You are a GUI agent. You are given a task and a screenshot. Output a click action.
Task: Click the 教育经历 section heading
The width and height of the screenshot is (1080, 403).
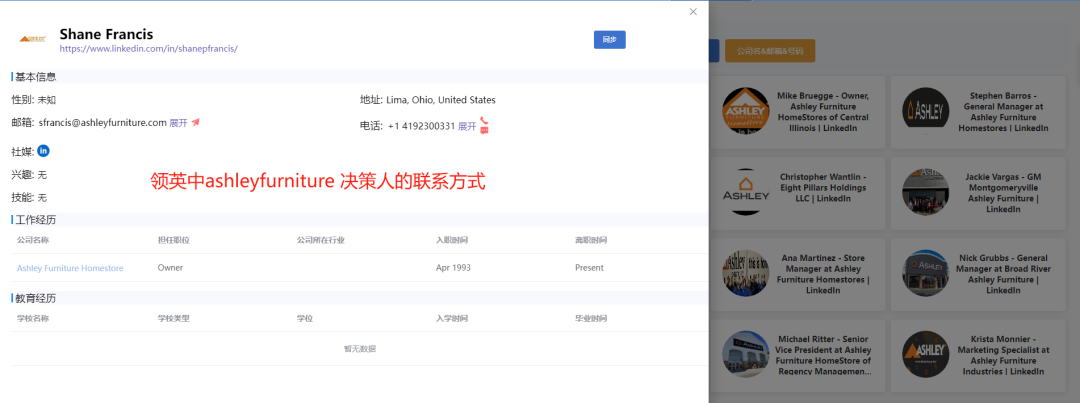pyautogui.click(x=36, y=298)
